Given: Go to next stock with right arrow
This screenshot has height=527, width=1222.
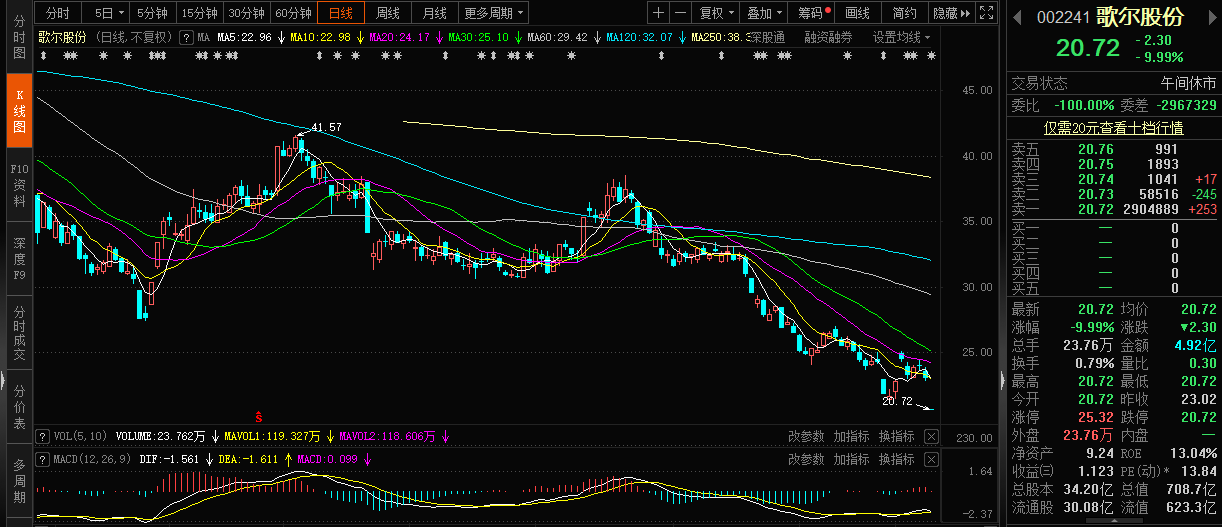Looking at the screenshot, I should tap(1211, 18).
